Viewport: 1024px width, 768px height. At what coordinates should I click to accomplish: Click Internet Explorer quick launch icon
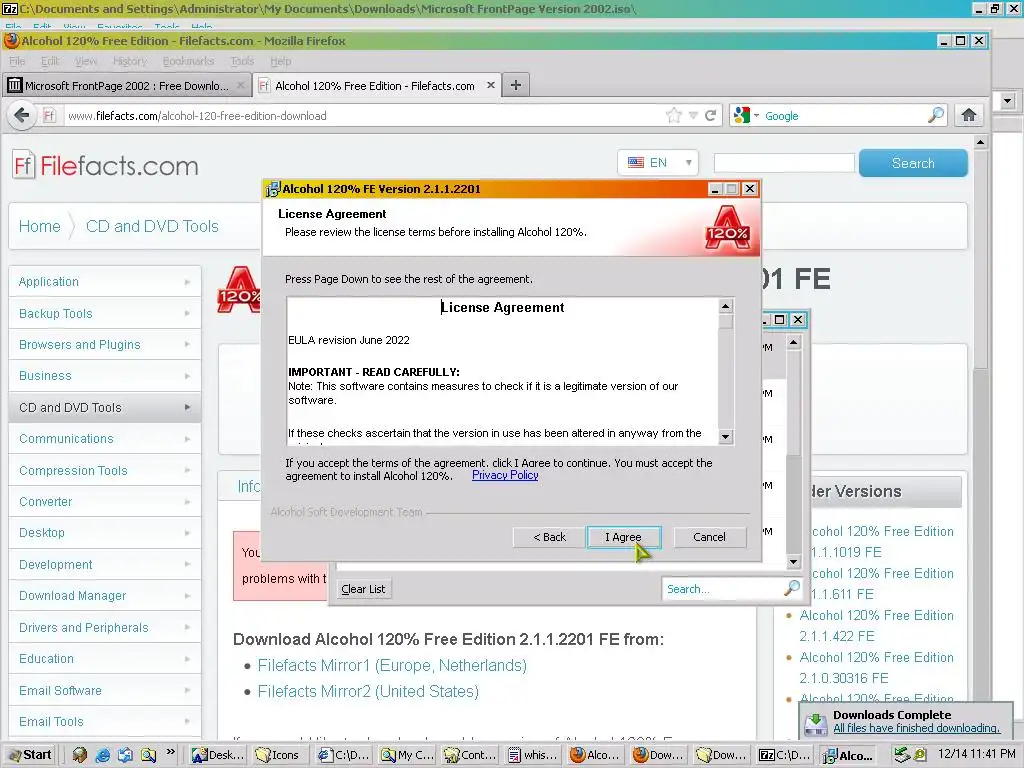[x=103, y=755]
